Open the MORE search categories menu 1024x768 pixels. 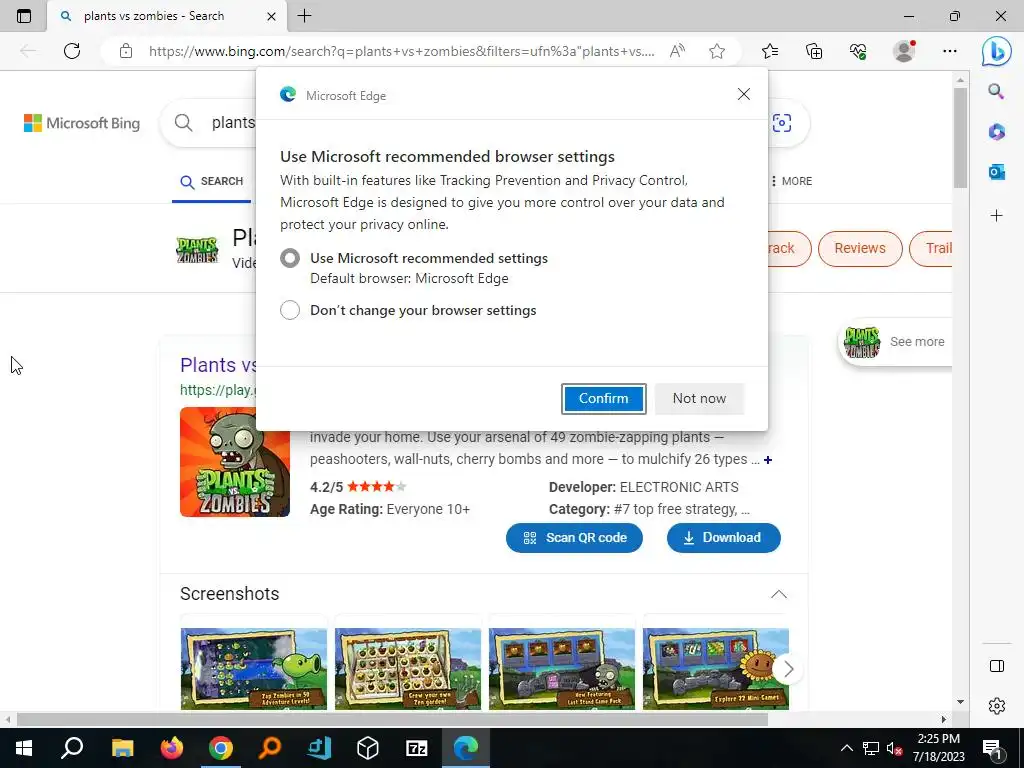click(792, 182)
